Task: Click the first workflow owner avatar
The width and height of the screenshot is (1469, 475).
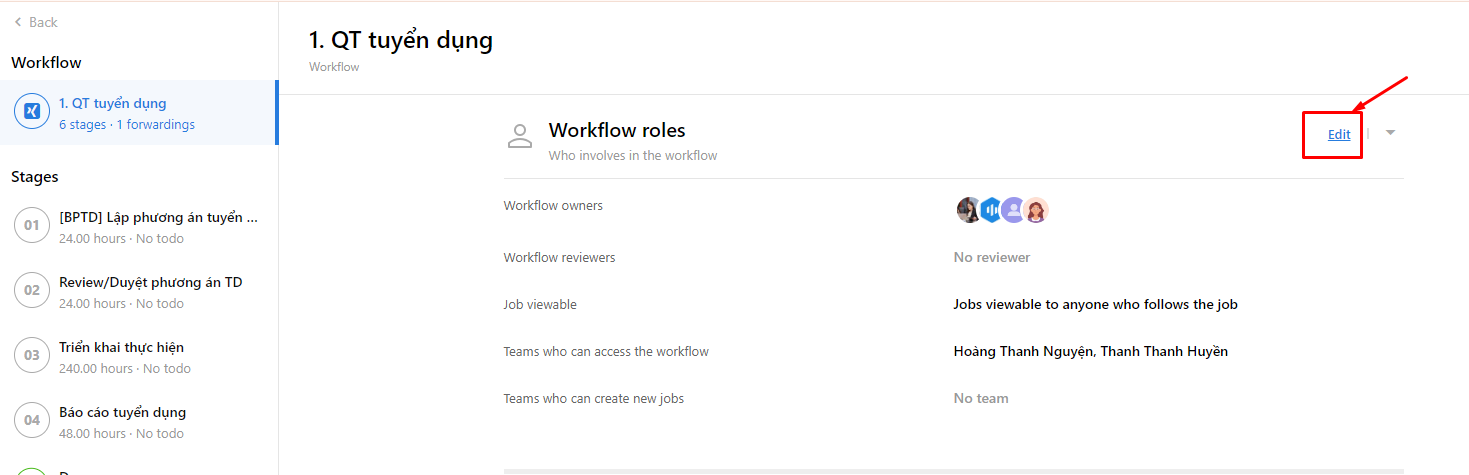Action: coord(969,210)
